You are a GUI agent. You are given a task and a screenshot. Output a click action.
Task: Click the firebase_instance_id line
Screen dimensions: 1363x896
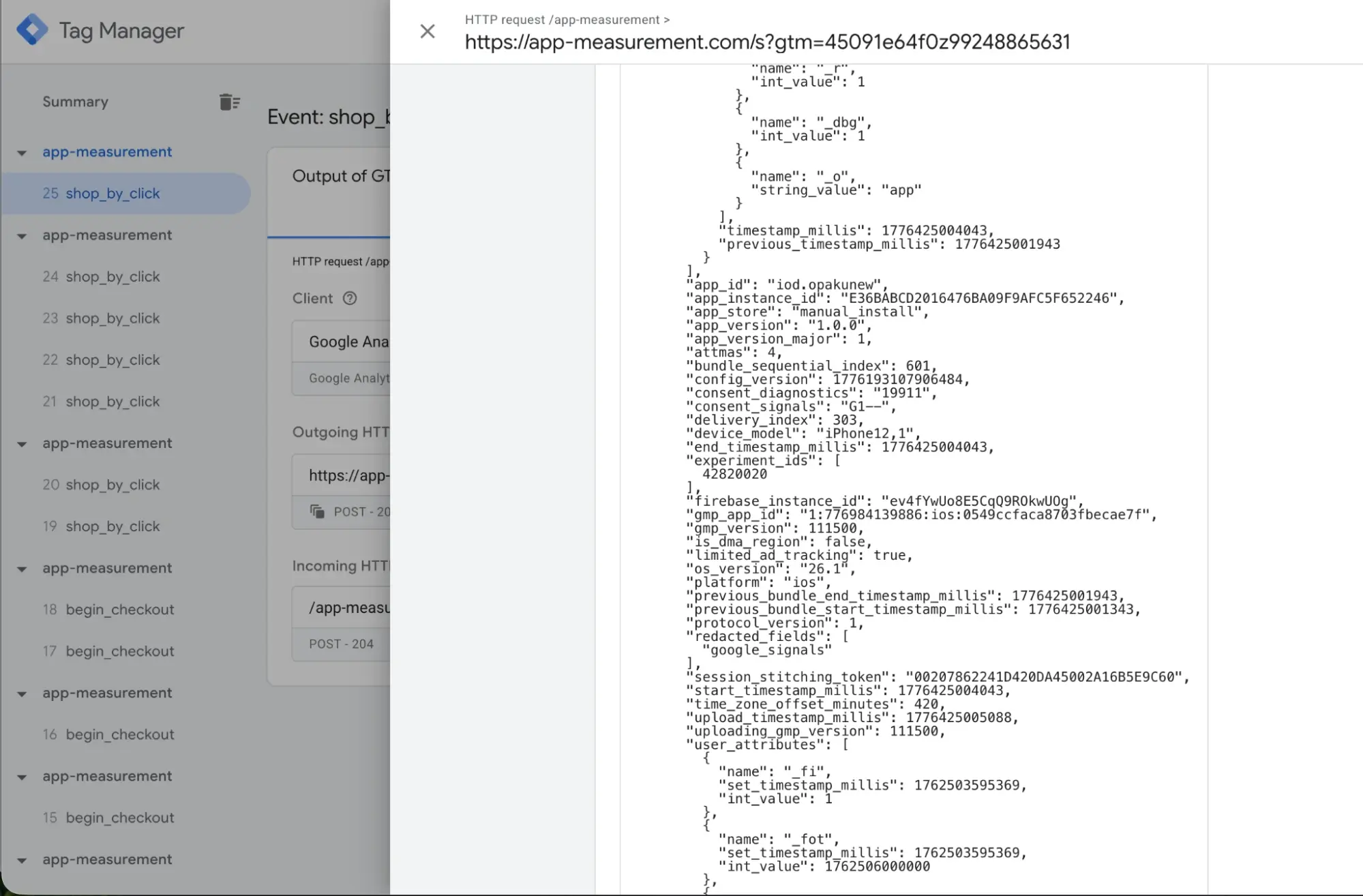tap(884, 501)
